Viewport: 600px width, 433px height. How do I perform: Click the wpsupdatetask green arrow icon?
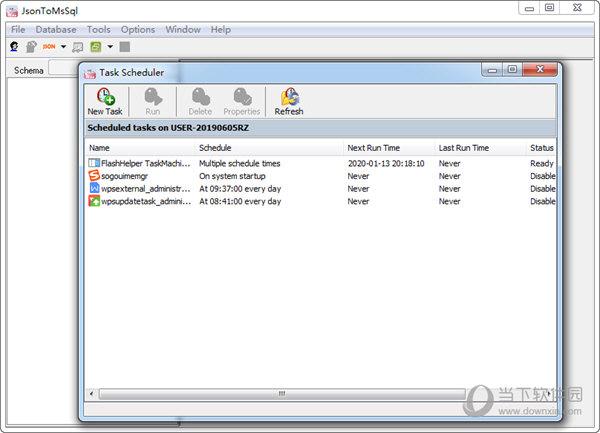(94, 201)
